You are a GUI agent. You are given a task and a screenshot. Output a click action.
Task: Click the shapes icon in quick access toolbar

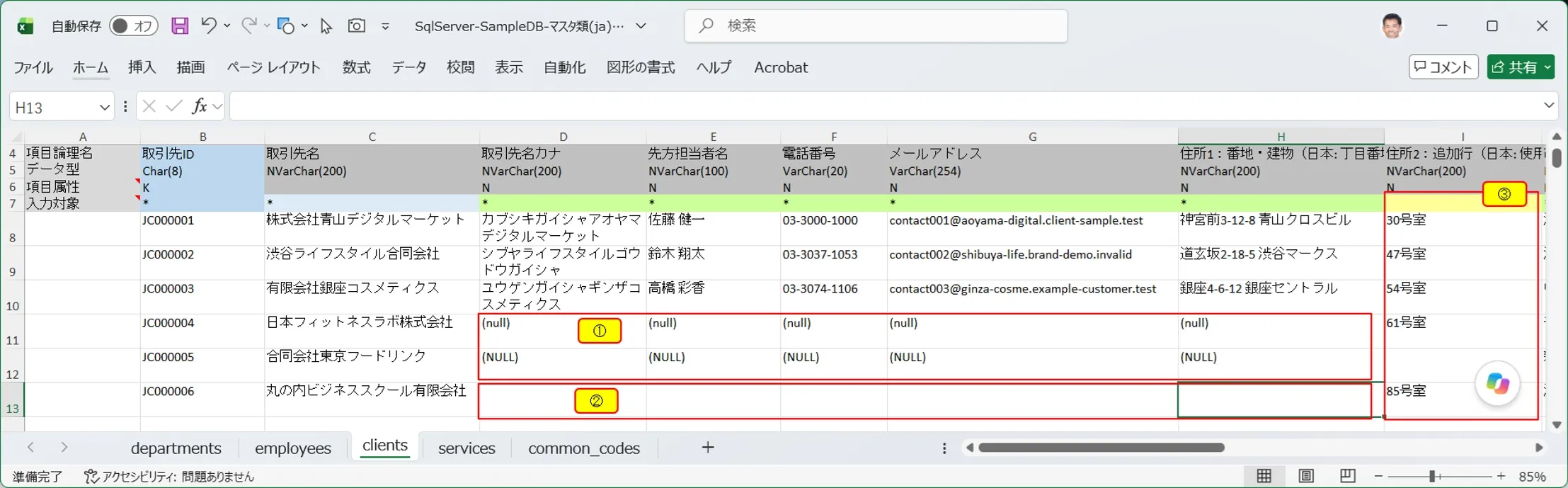point(286,26)
